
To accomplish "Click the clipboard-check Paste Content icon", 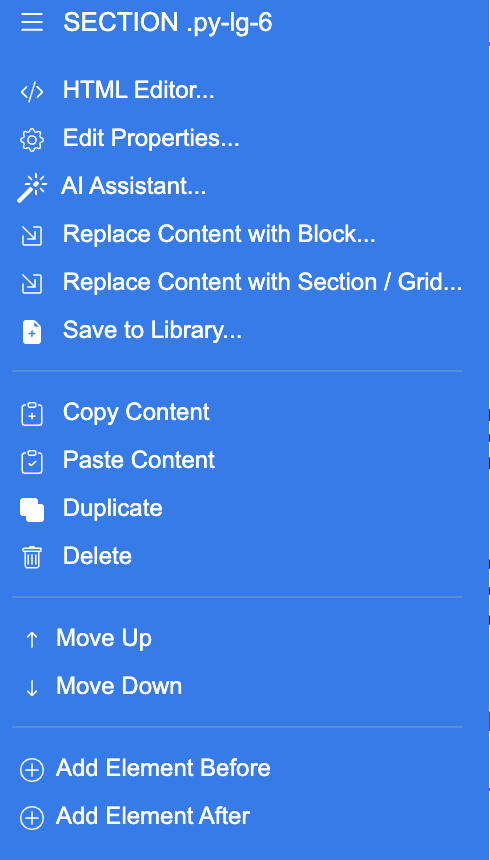I will pos(32,462).
